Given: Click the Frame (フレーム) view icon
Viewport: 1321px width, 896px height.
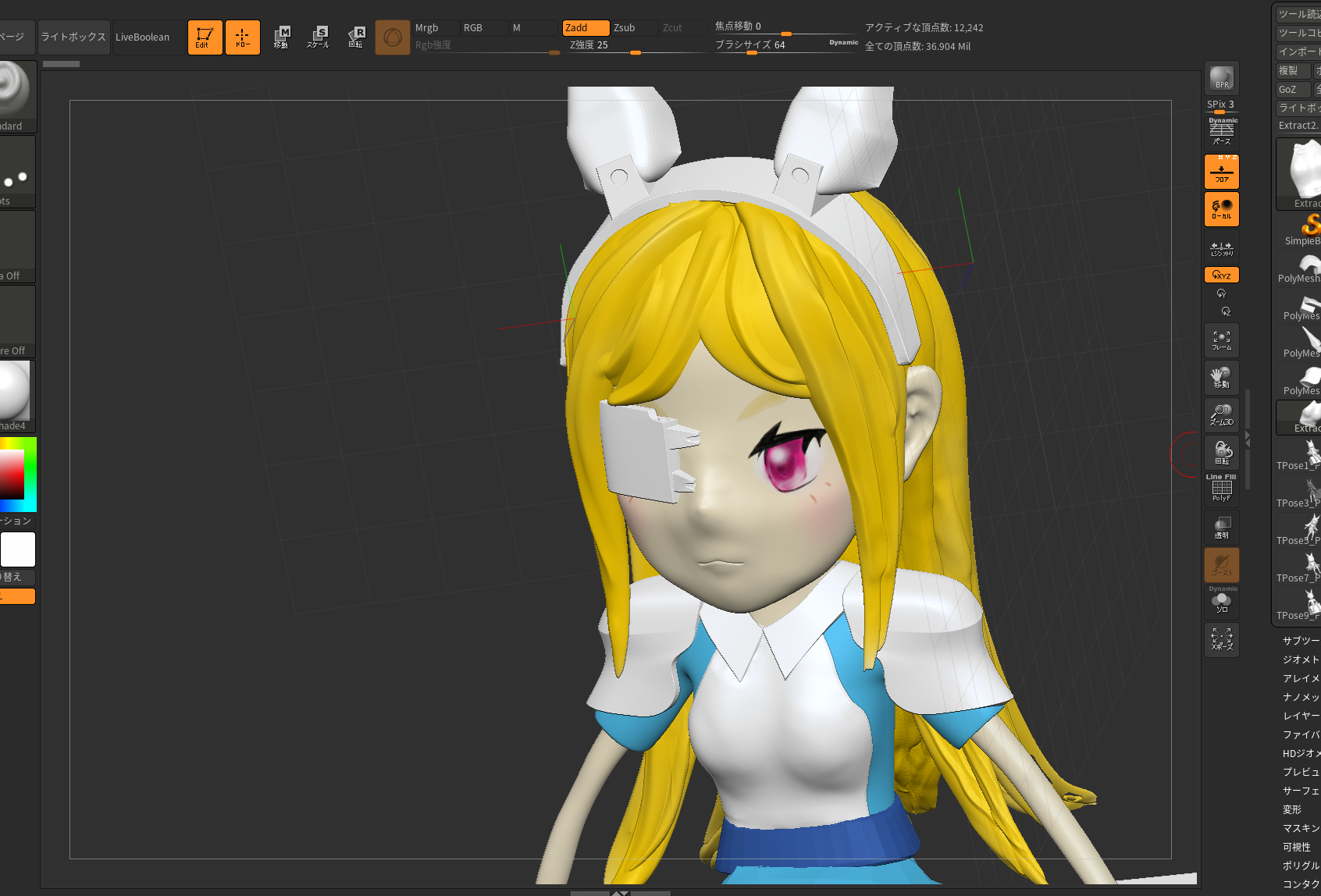Looking at the screenshot, I should [1221, 340].
